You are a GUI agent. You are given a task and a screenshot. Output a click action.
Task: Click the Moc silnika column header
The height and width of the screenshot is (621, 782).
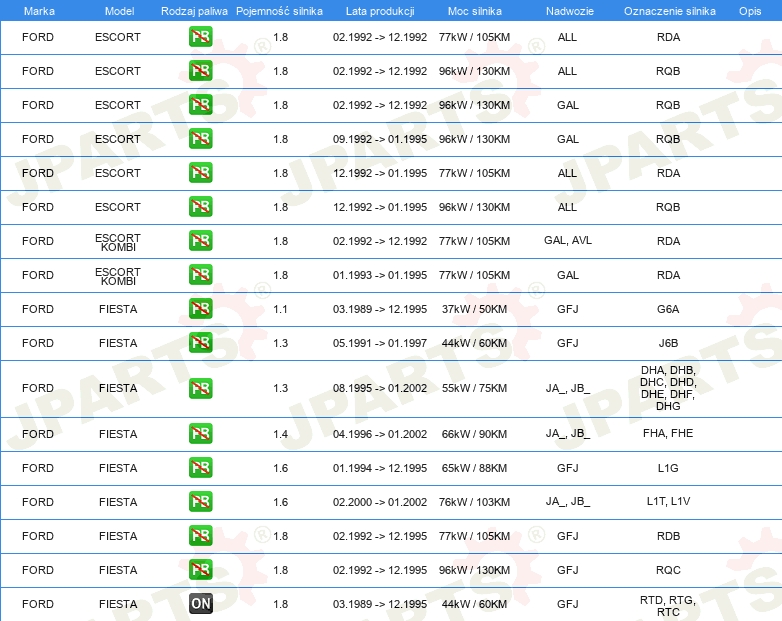tap(475, 11)
